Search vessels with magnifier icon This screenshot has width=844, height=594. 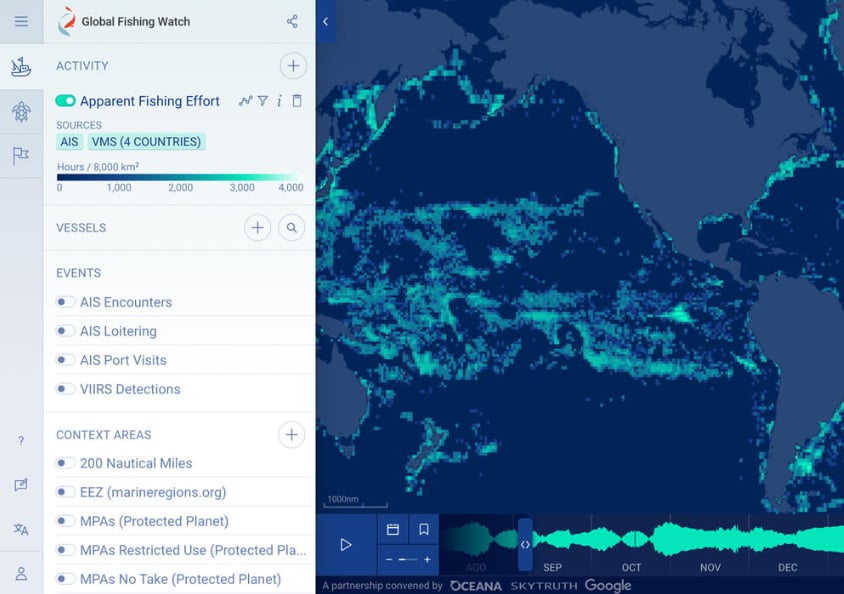point(291,228)
